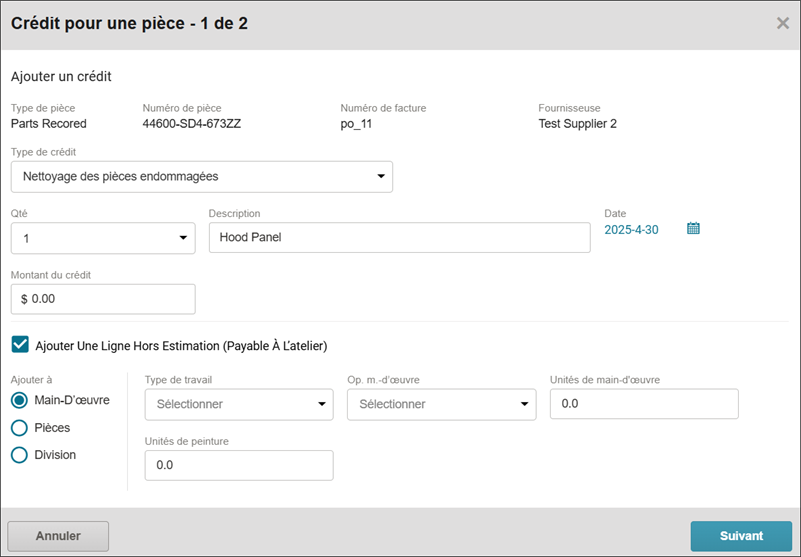Click the Annuler button
The width and height of the screenshot is (801, 557).
pos(58,536)
